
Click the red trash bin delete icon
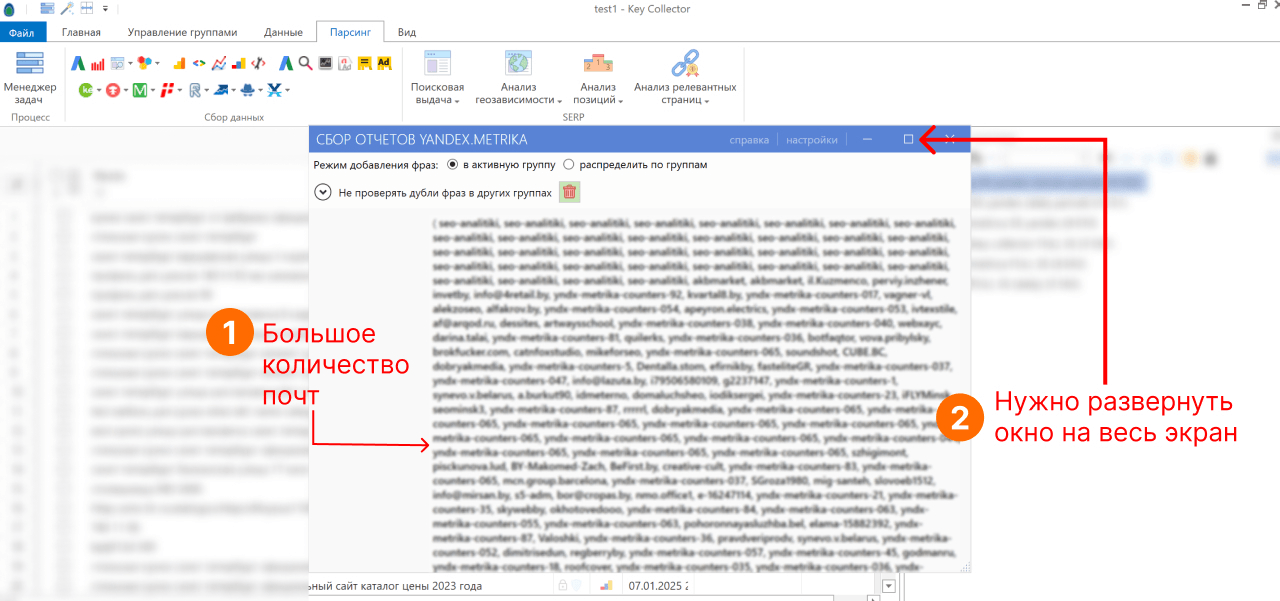point(569,192)
